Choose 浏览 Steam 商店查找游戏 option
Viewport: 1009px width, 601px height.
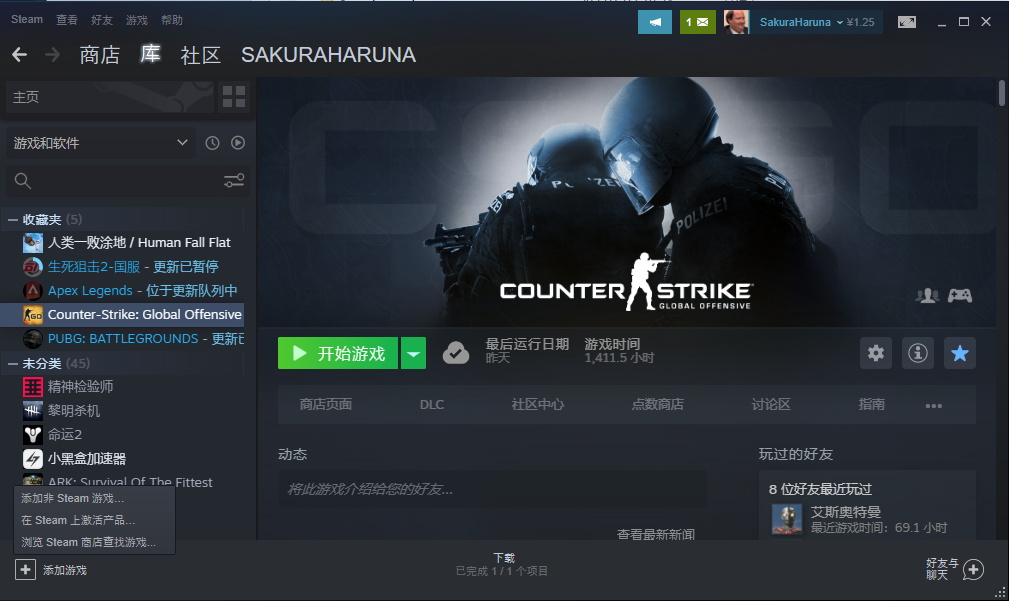pyautogui.click(x=94, y=542)
